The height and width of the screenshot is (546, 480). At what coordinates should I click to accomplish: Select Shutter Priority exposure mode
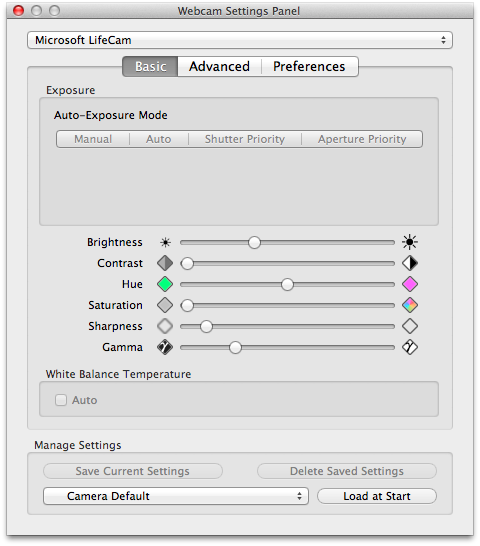point(245,139)
